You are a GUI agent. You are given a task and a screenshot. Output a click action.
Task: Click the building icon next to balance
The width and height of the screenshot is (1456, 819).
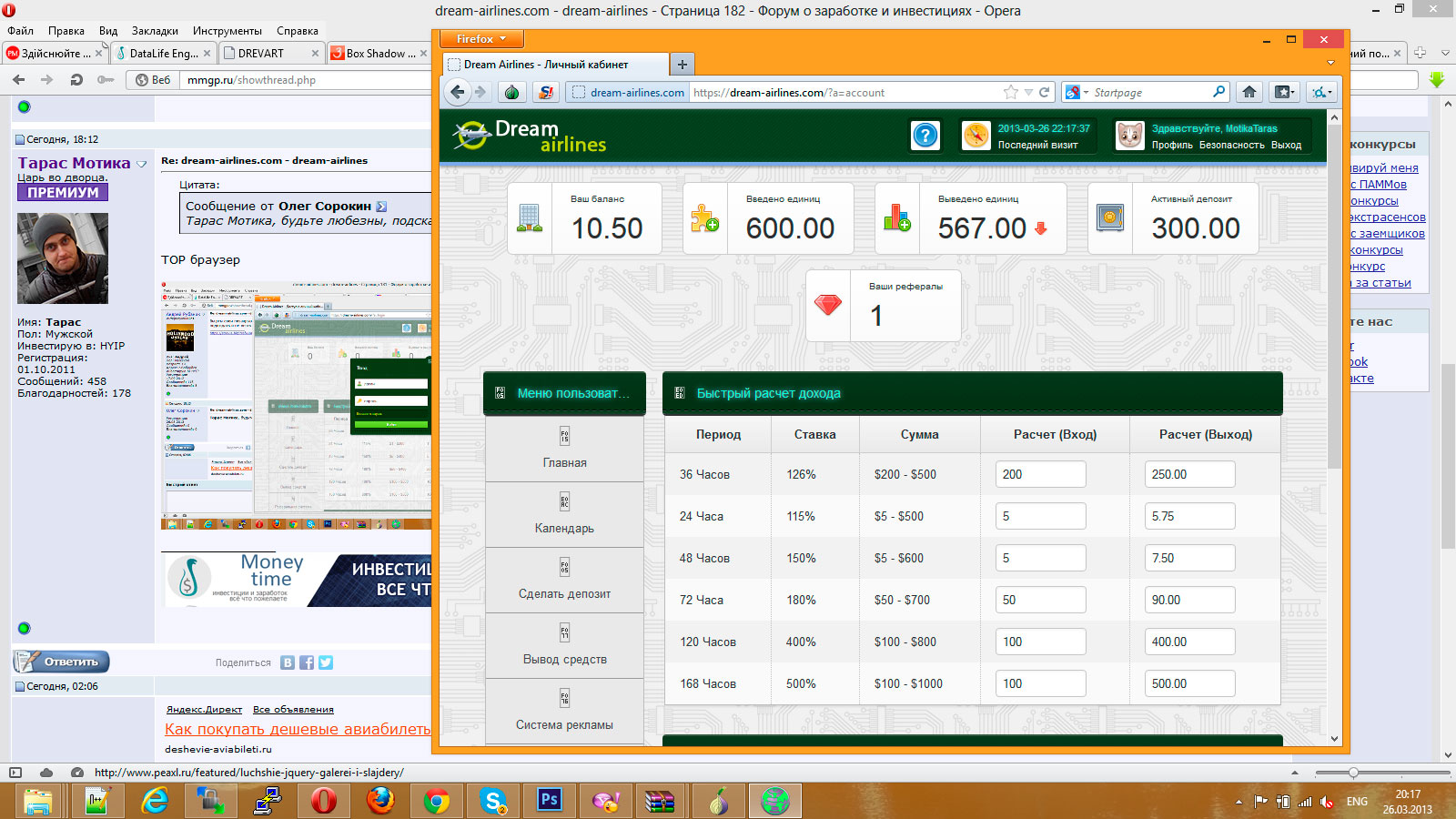pyautogui.click(x=530, y=217)
